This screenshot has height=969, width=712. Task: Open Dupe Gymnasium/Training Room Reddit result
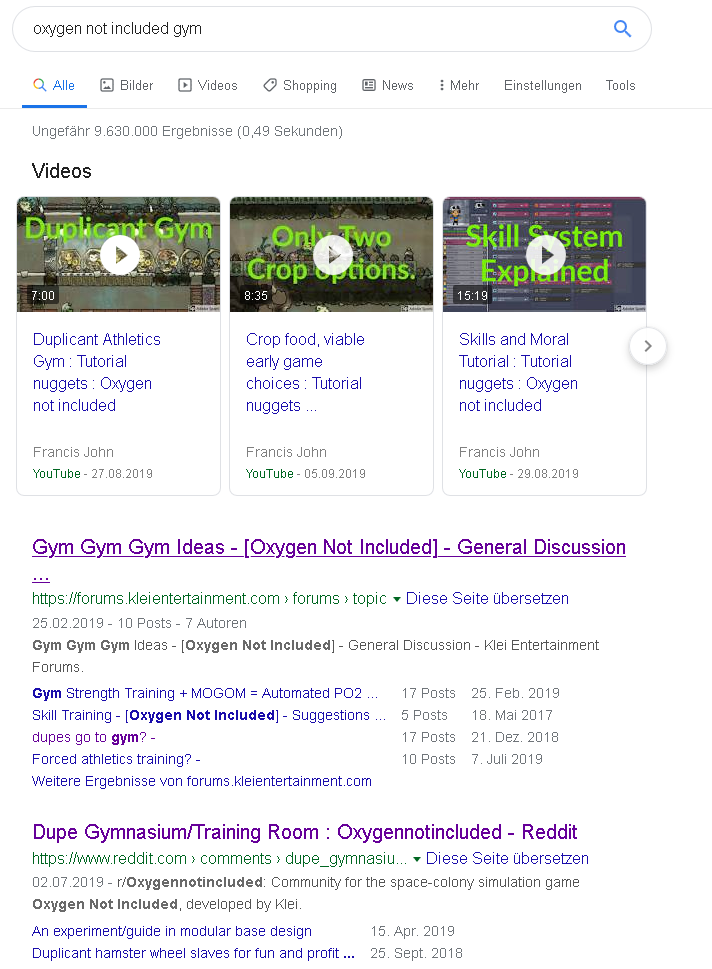coord(304,832)
